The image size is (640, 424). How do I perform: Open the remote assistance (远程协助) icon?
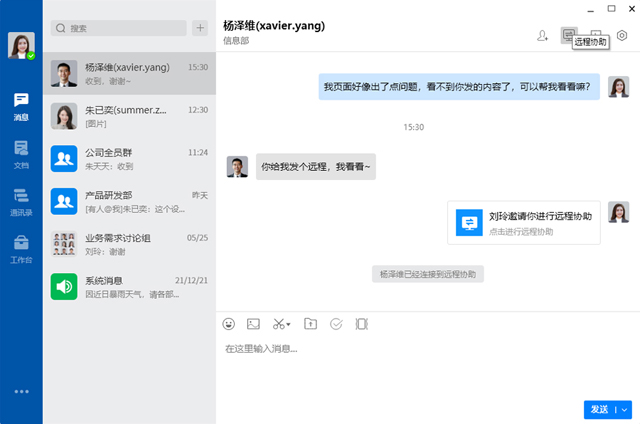[569, 35]
